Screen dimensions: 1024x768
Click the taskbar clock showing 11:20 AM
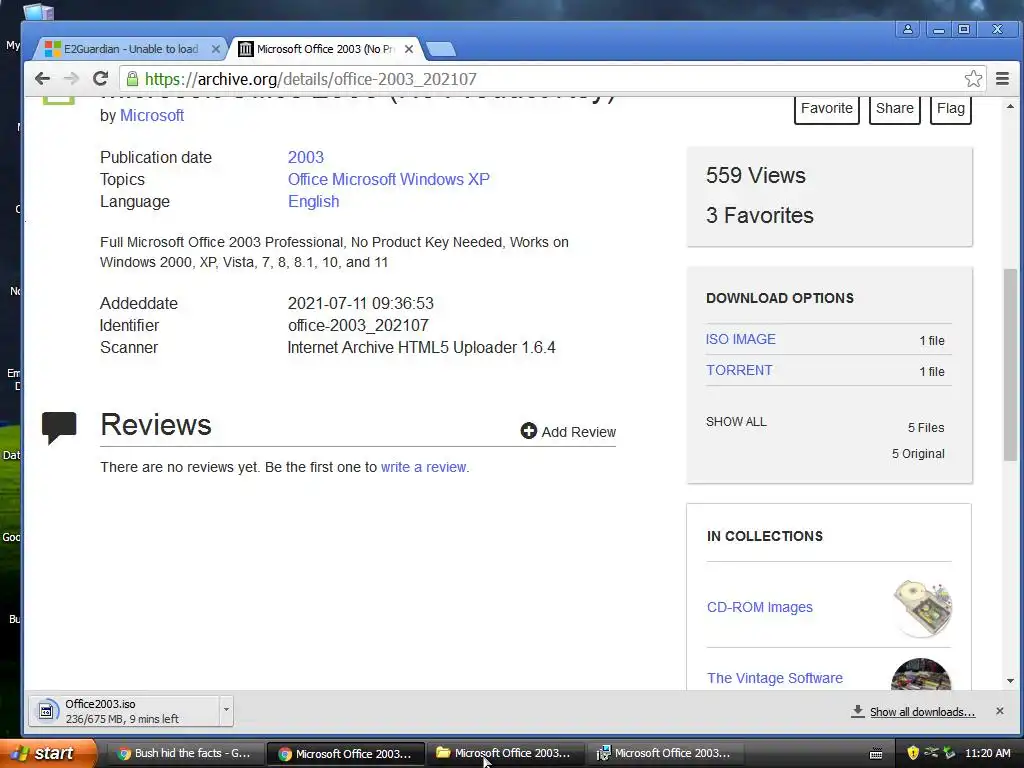point(987,753)
